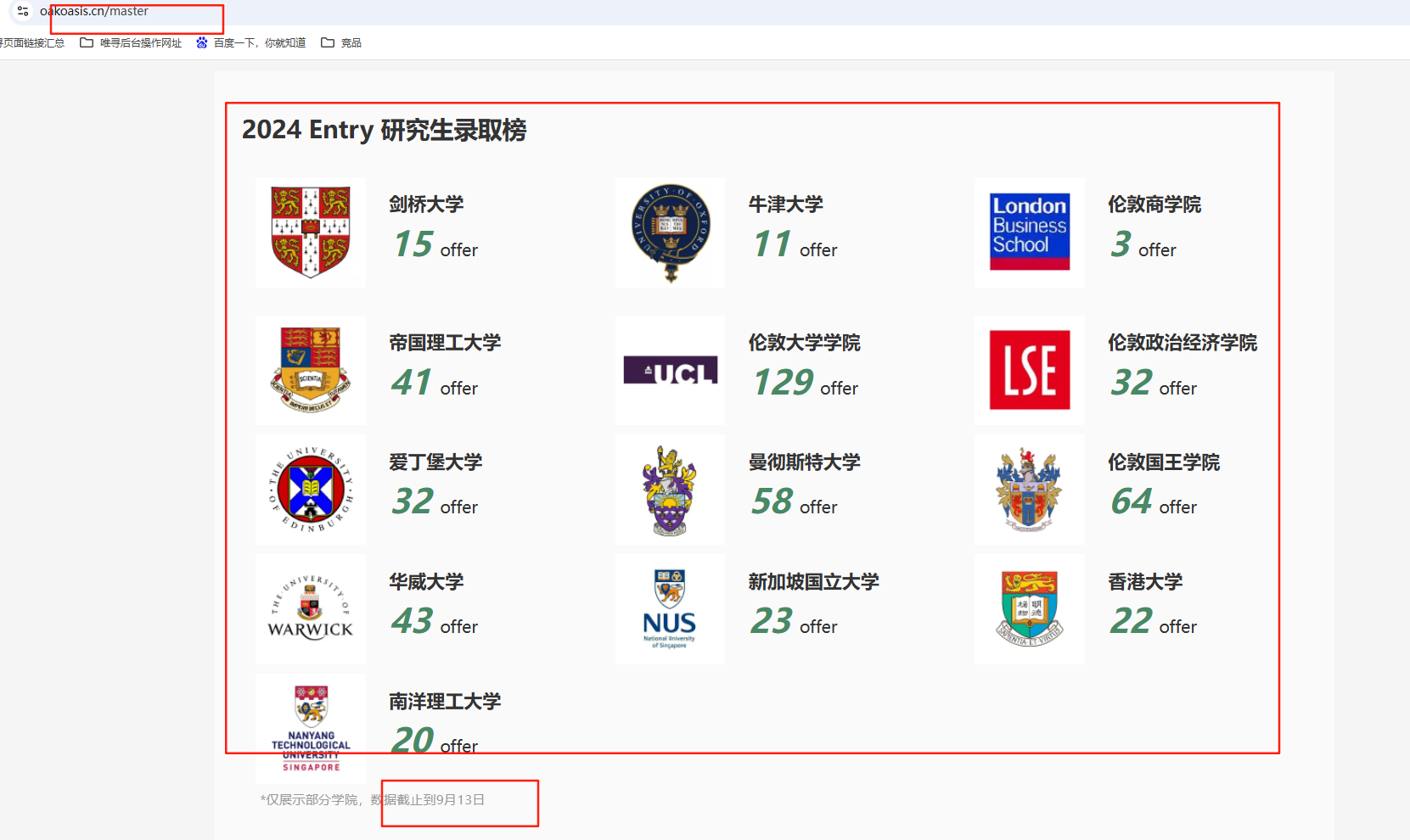Viewport: 1410px width, 840px height.
Task: Click the red LSE logo
Action: [1029, 370]
